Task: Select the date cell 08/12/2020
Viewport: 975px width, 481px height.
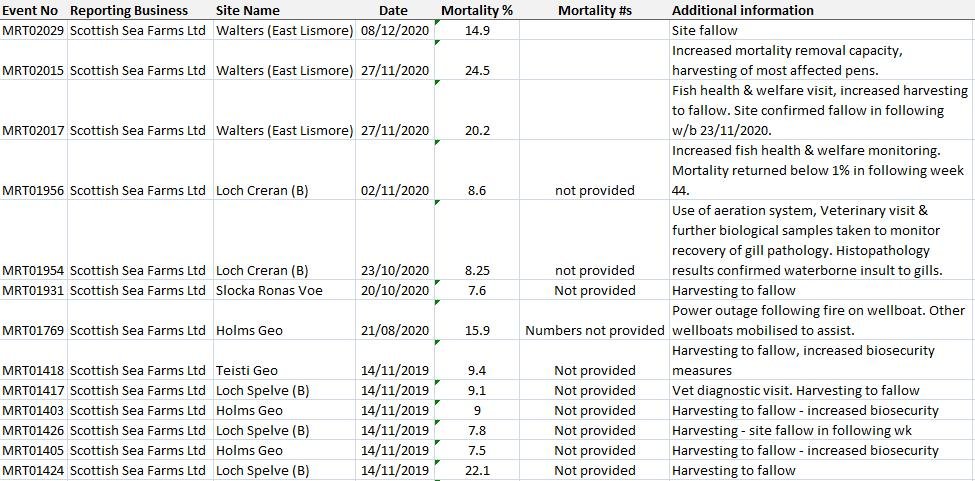Action: pos(395,30)
